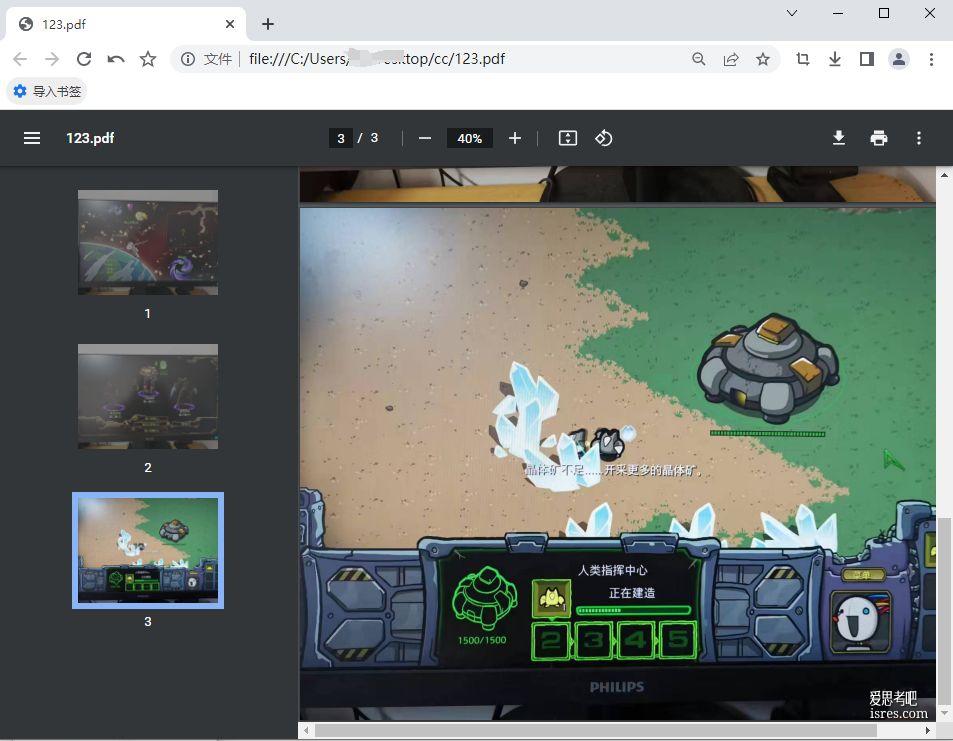Click the address bar URL
The image size is (953, 741).
[377, 59]
